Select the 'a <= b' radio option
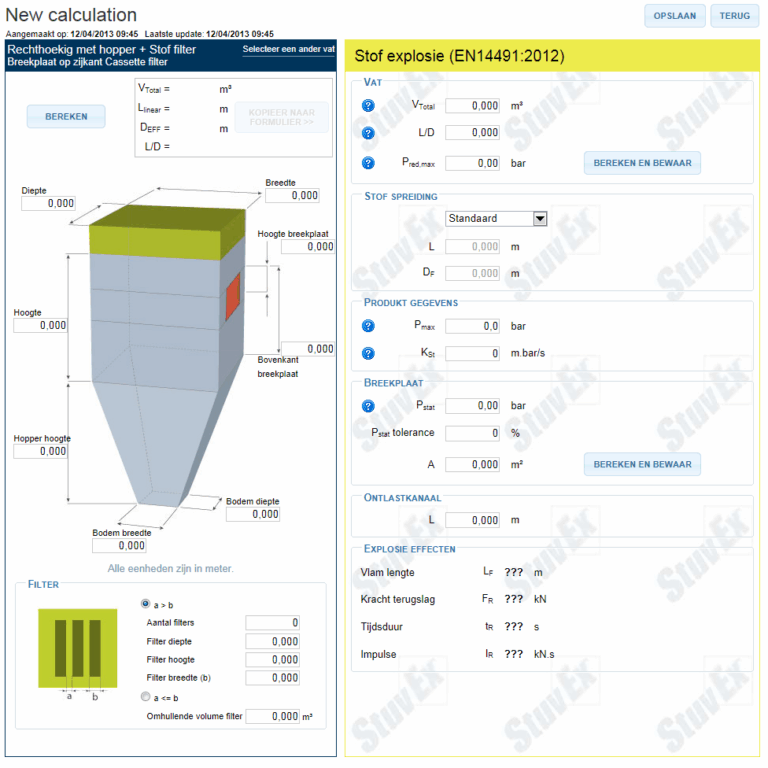Image resolution: width=768 pixels, height=768 pixels. [x=146, y=697]
